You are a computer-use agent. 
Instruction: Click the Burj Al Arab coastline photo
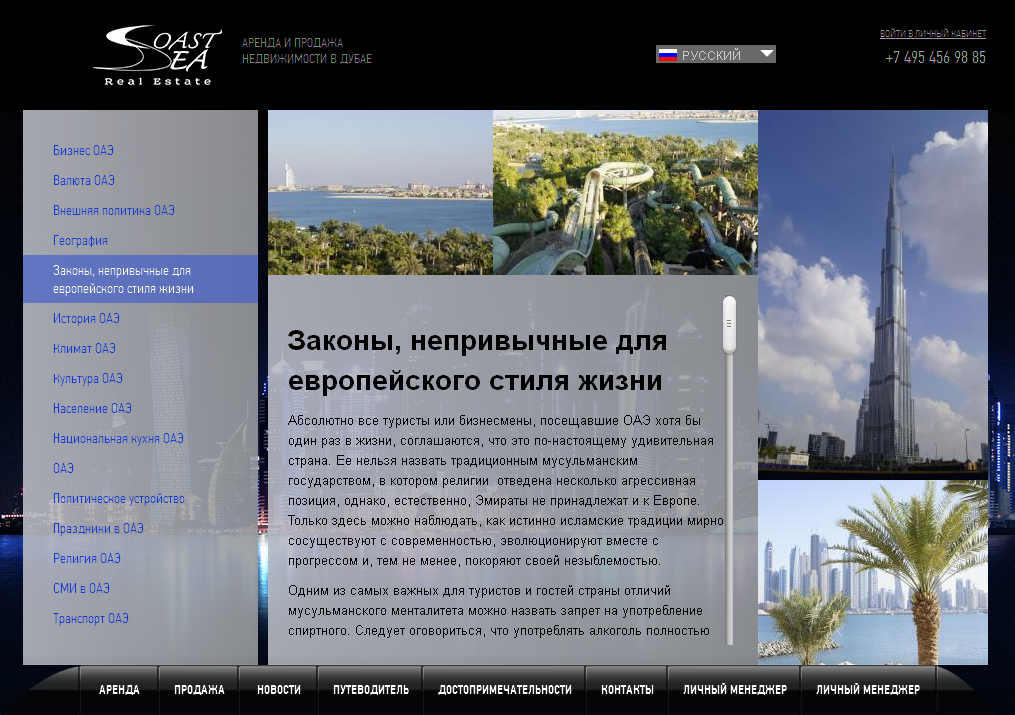pyautogui.click(x=381, y=192)
